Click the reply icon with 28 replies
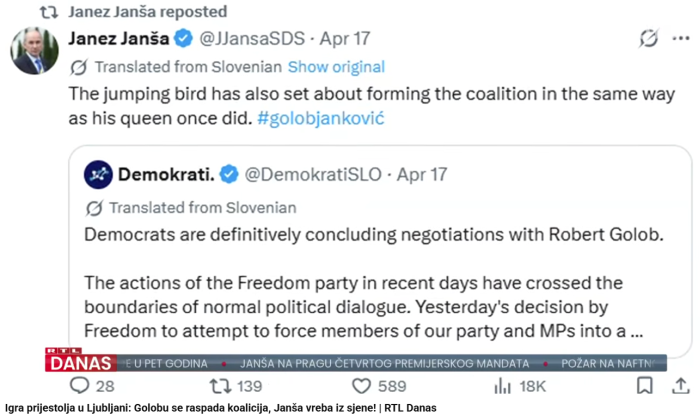The image size is (700, 417). [79, 386]
